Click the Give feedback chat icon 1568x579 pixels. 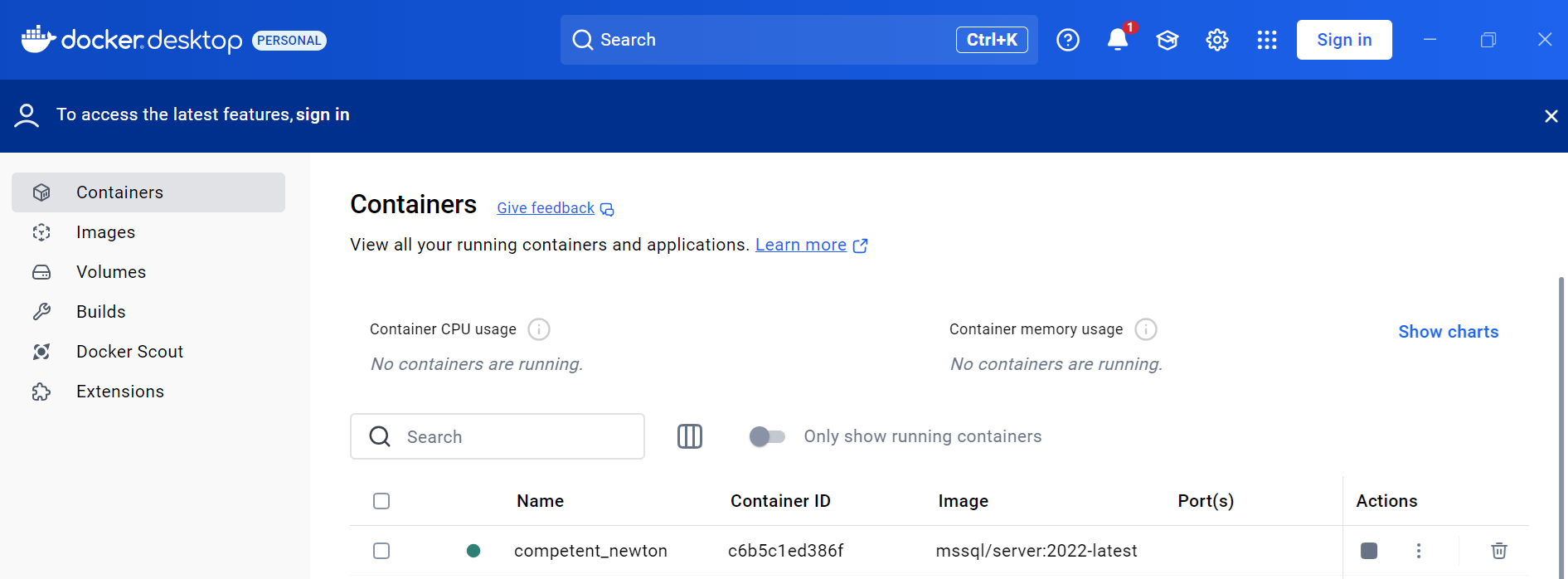[607, 209]
